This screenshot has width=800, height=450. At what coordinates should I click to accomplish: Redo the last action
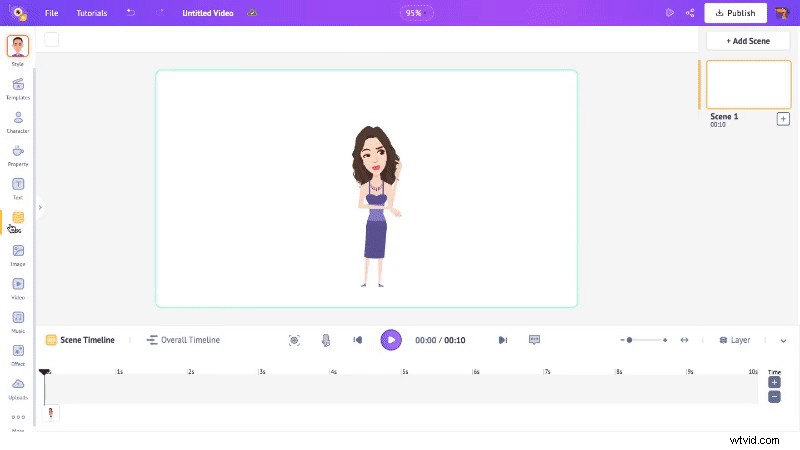[x=160, y=13]
